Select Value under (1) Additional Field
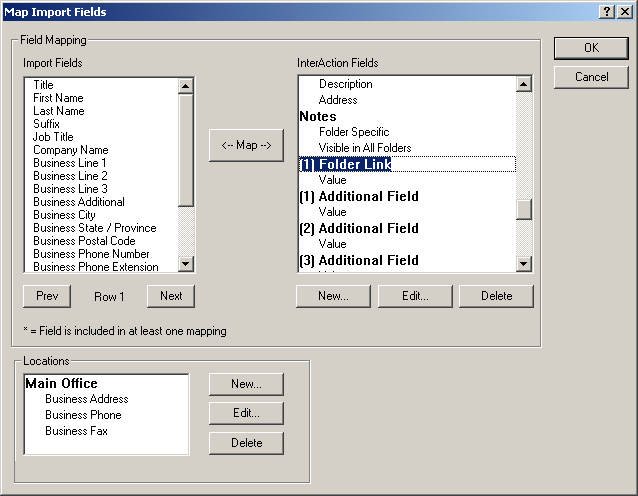This screenshot has width=638, height=496. [x=332, y=212]
